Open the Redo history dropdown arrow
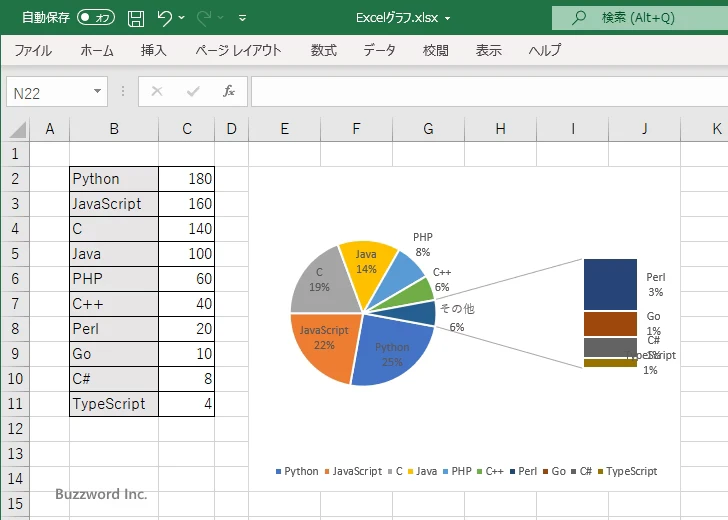Viewport: 728px width, 520px height. pyautogui.click(x=221, y=18)
